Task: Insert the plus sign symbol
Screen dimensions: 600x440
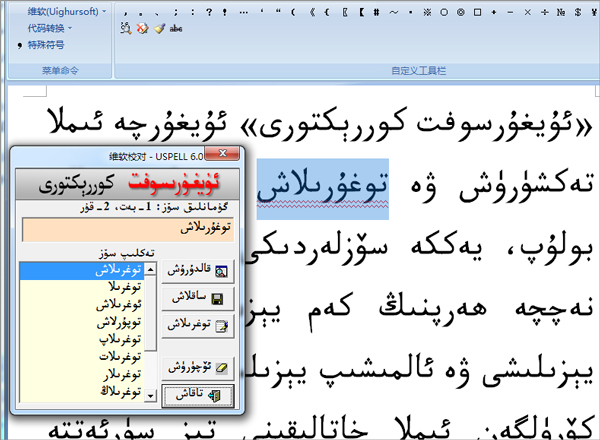Action: point(494,13)
